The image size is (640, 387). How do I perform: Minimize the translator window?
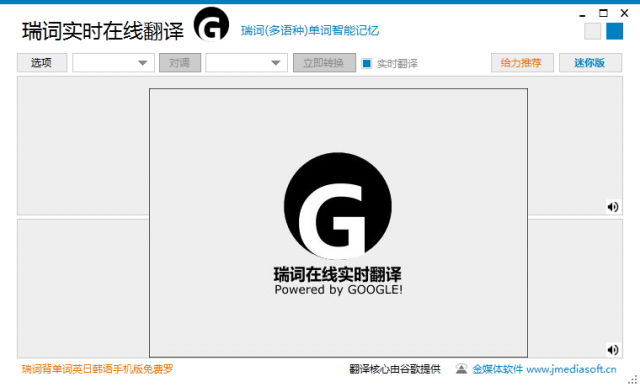(x=582, y=15)
